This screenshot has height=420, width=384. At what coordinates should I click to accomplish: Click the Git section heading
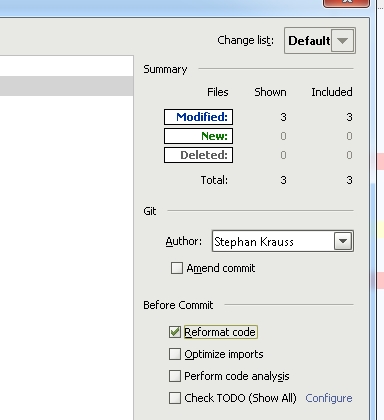coord(150,211)
